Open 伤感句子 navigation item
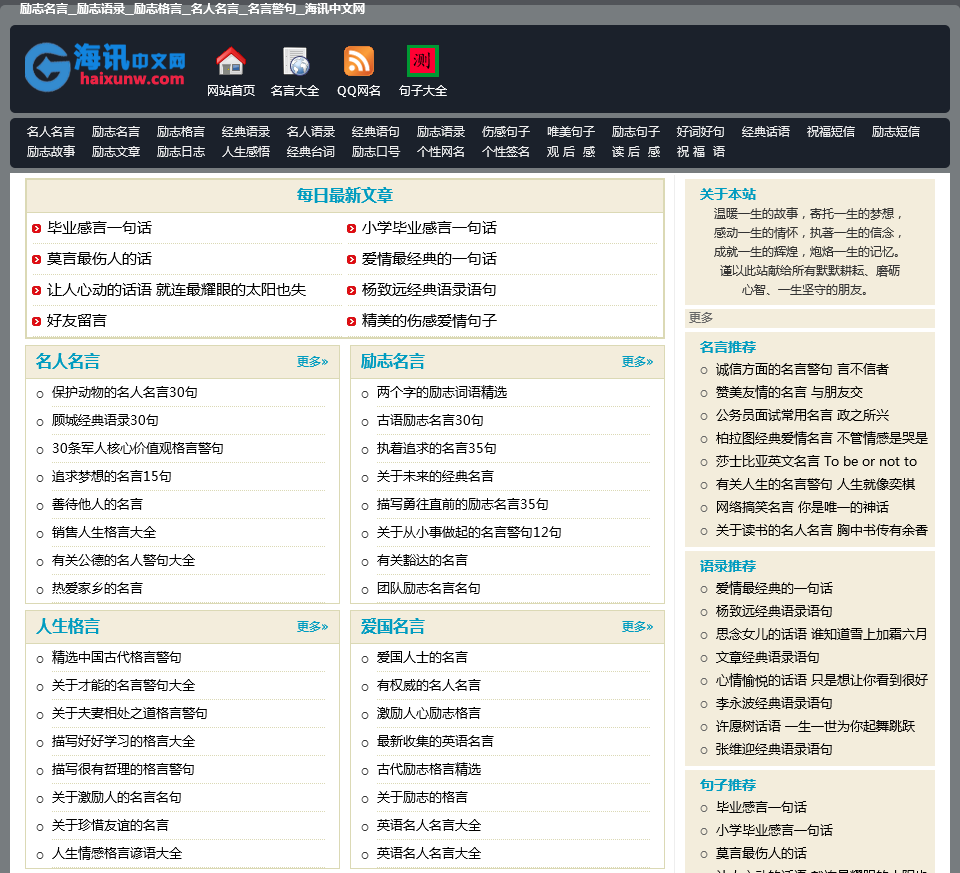The image size is (960, 873). [506, 132]
